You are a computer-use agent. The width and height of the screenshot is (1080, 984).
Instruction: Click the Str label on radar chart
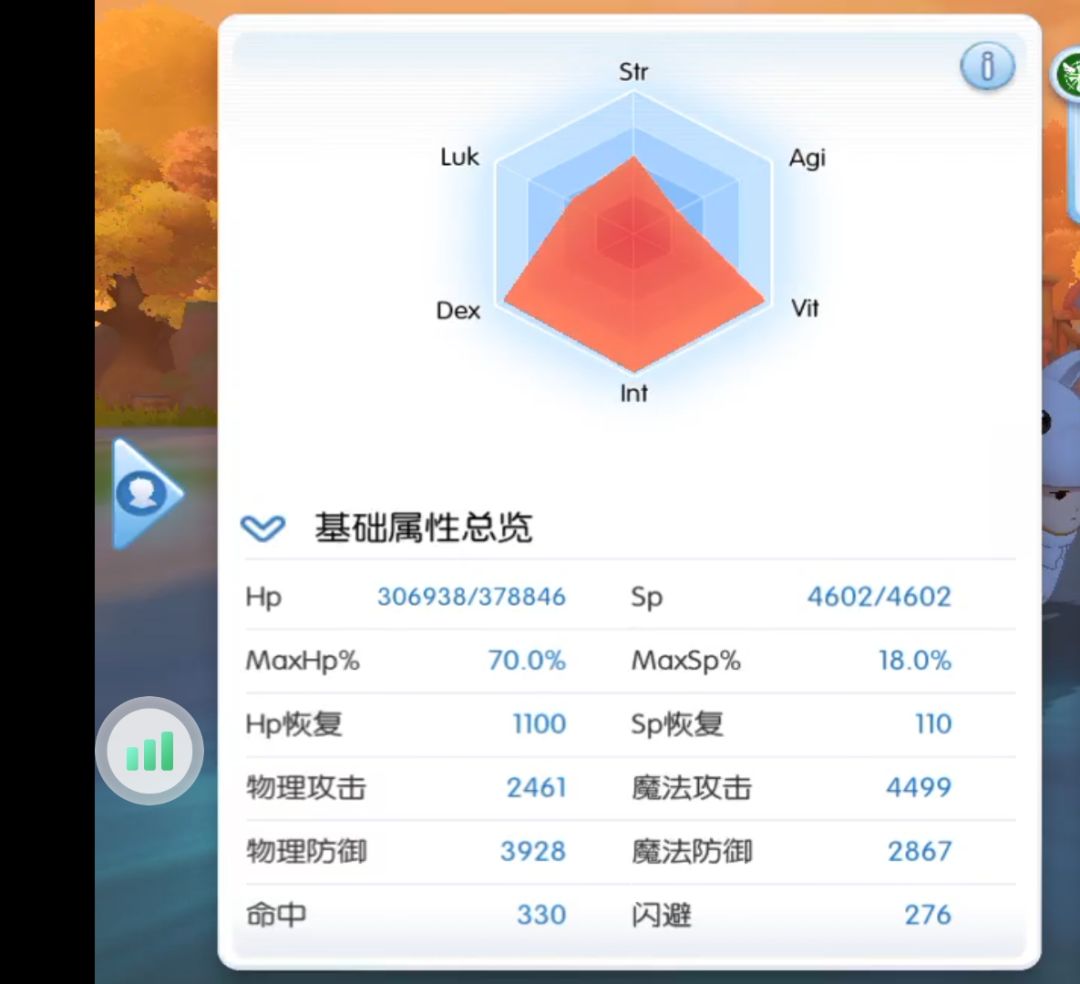point(634,72)
